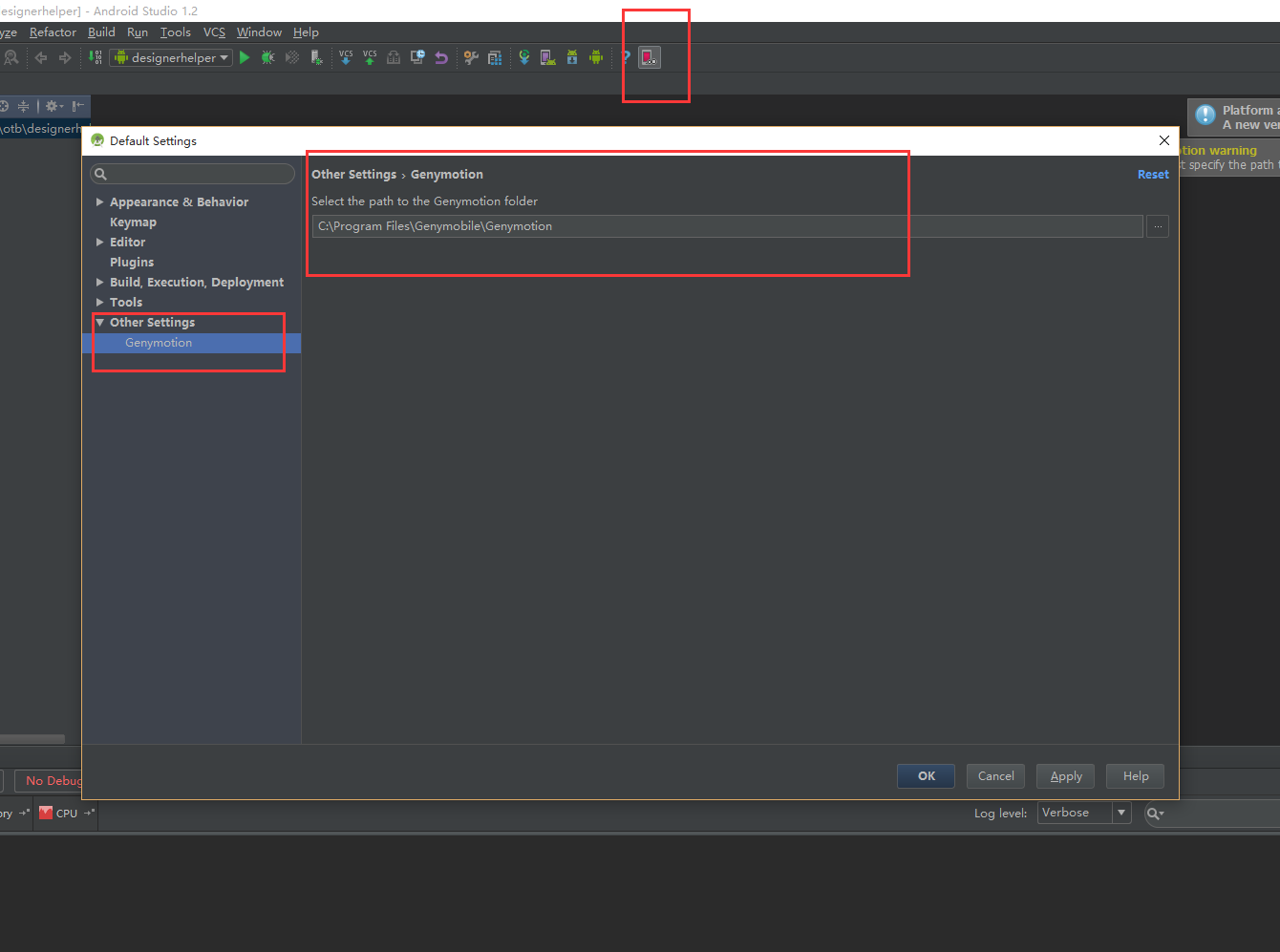Screen dimensions: 1280x952
Task: Click project panel gear settings icon
Action: point(53,106)
